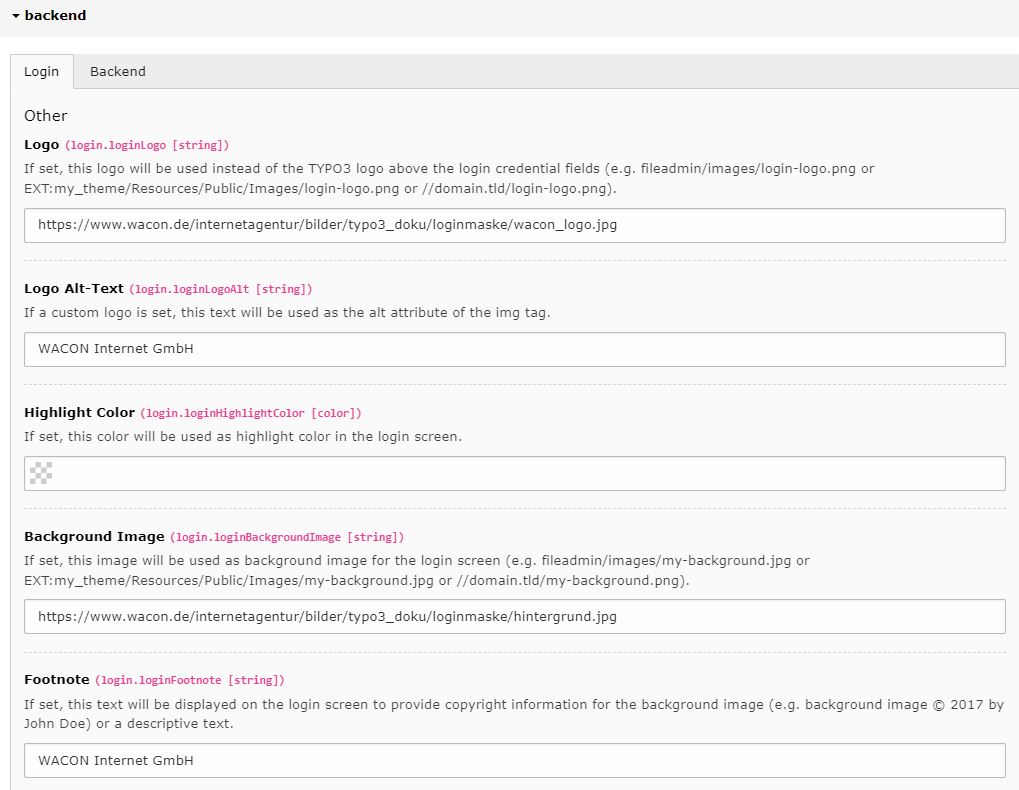Focus the Logo URL input field

coord(514,225)
